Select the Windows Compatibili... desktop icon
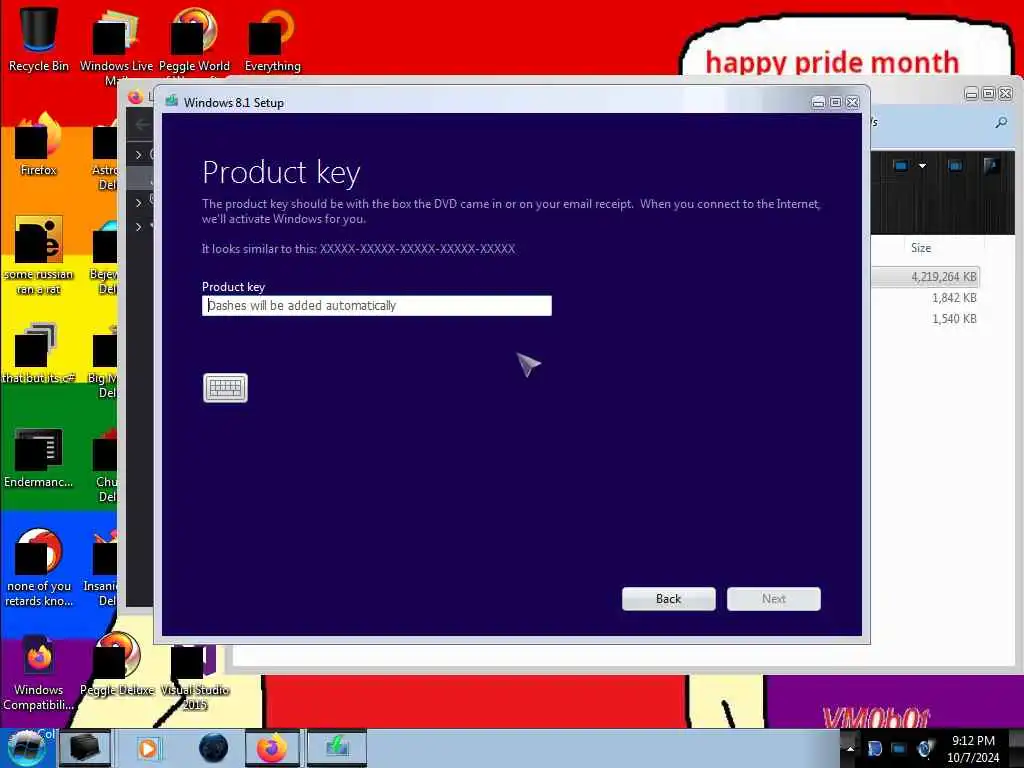Screen dimensions: 1024x768 pyautogui.click(x=39, y=674)
